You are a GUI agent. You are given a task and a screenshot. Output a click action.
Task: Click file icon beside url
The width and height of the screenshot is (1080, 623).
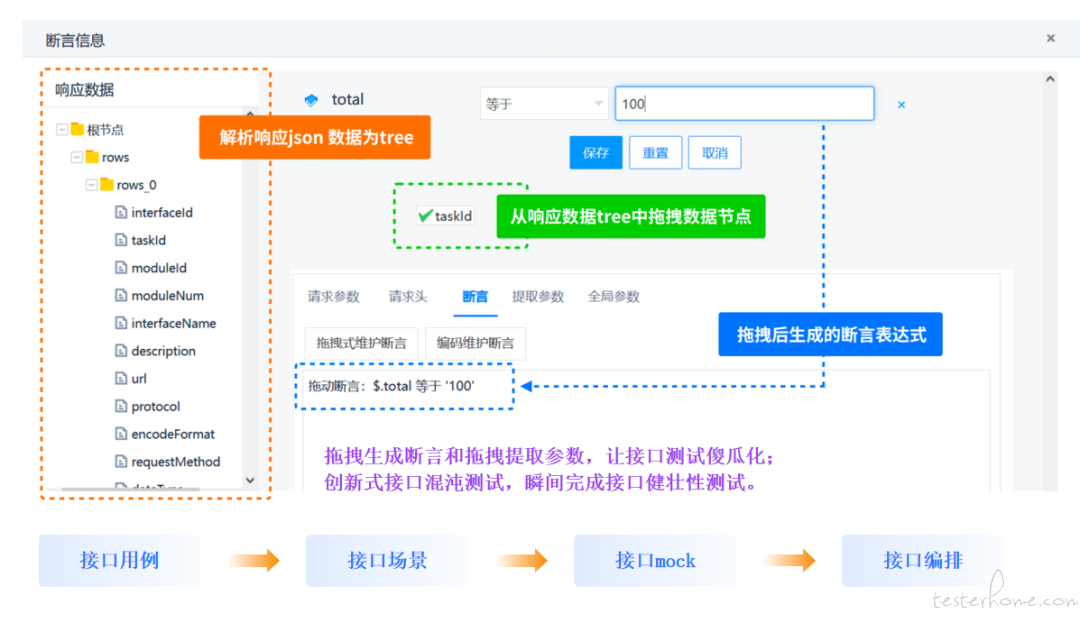point(121,378)
